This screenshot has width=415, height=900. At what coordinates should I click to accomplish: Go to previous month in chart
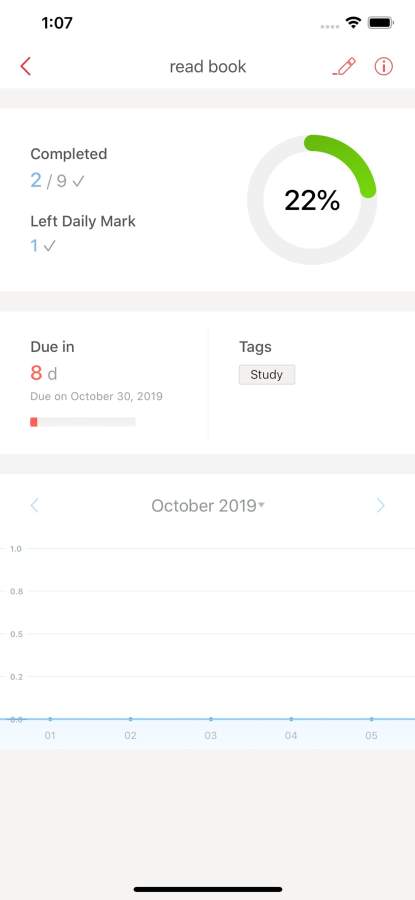34,505
